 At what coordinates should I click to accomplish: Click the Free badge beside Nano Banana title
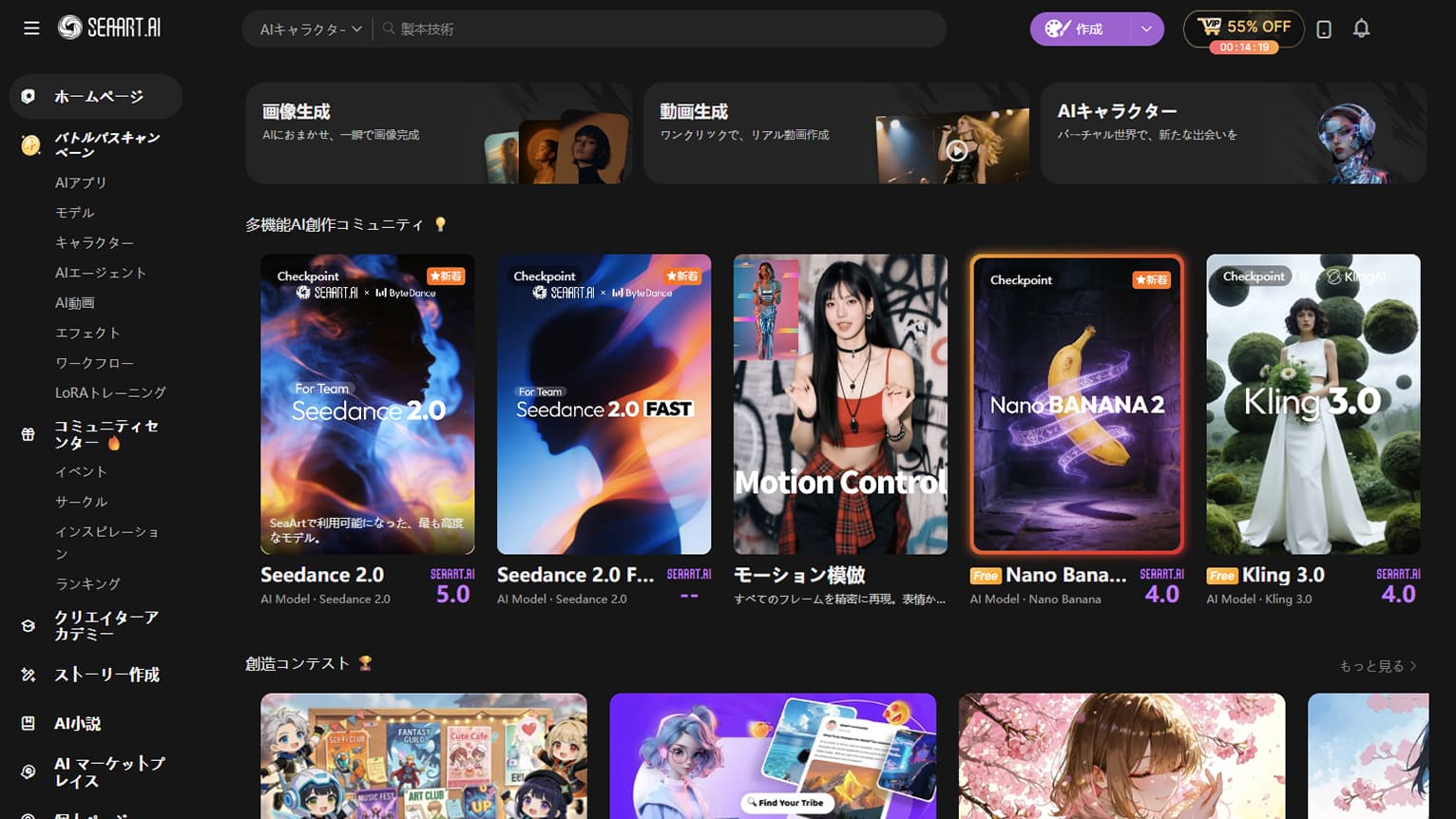(986, 576)
